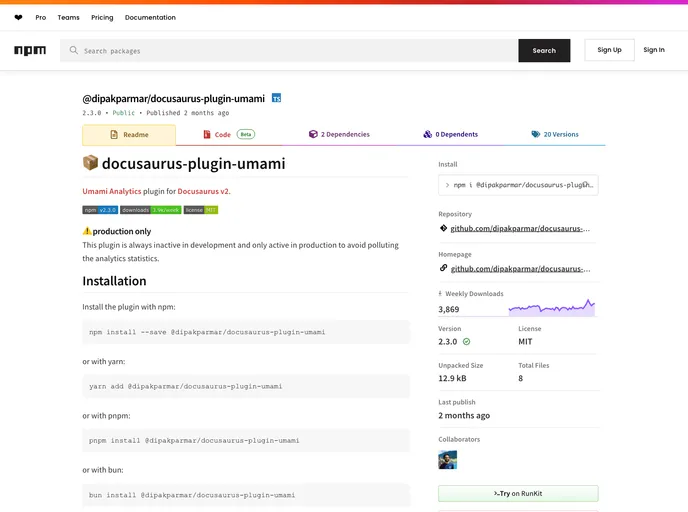Focus the Search packages input field
The width and height of the screenshot is (688, 512).
pos(289,50)
